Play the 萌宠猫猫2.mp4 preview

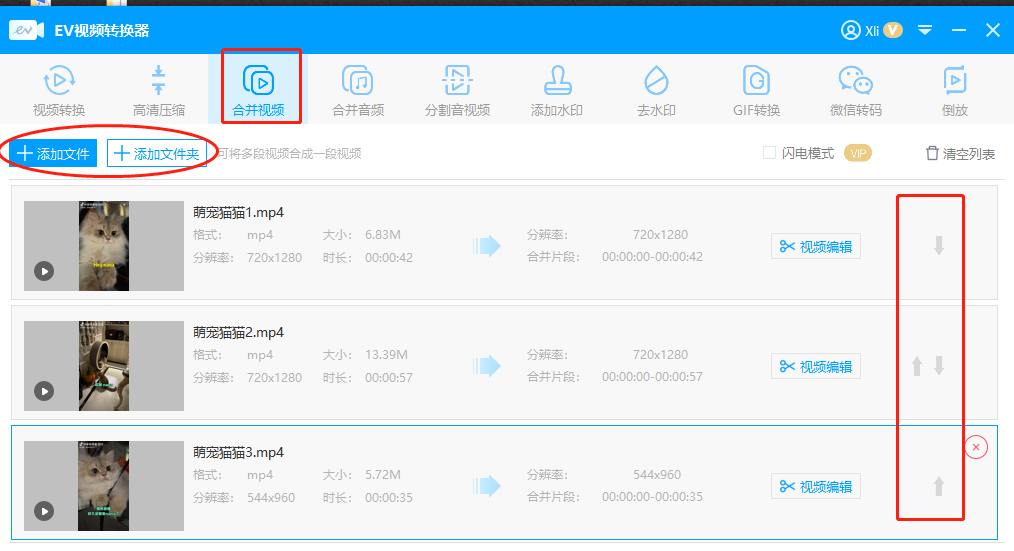44,391
